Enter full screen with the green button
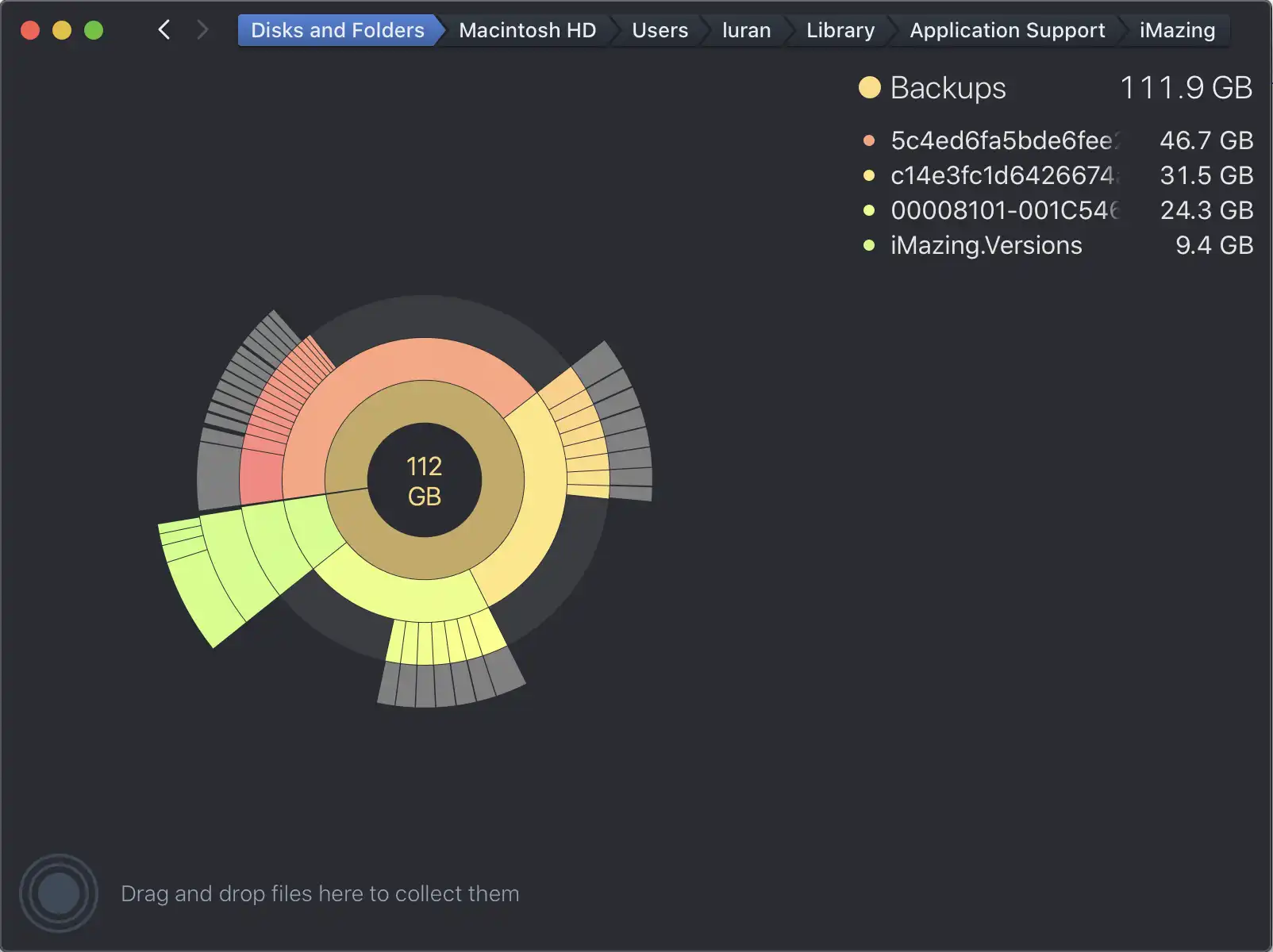The width and height of the screenshot is (1273, 952). pos(94,30)
